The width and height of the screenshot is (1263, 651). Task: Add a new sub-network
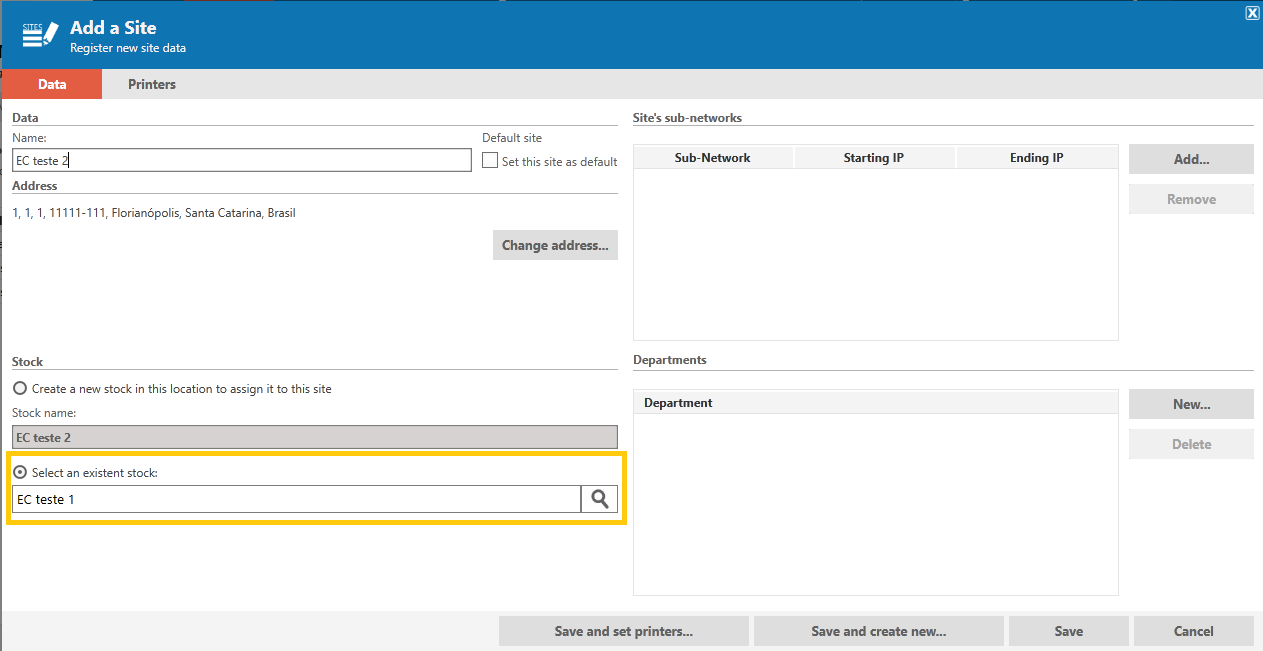pyautogui.click(x=1191, y=159)
